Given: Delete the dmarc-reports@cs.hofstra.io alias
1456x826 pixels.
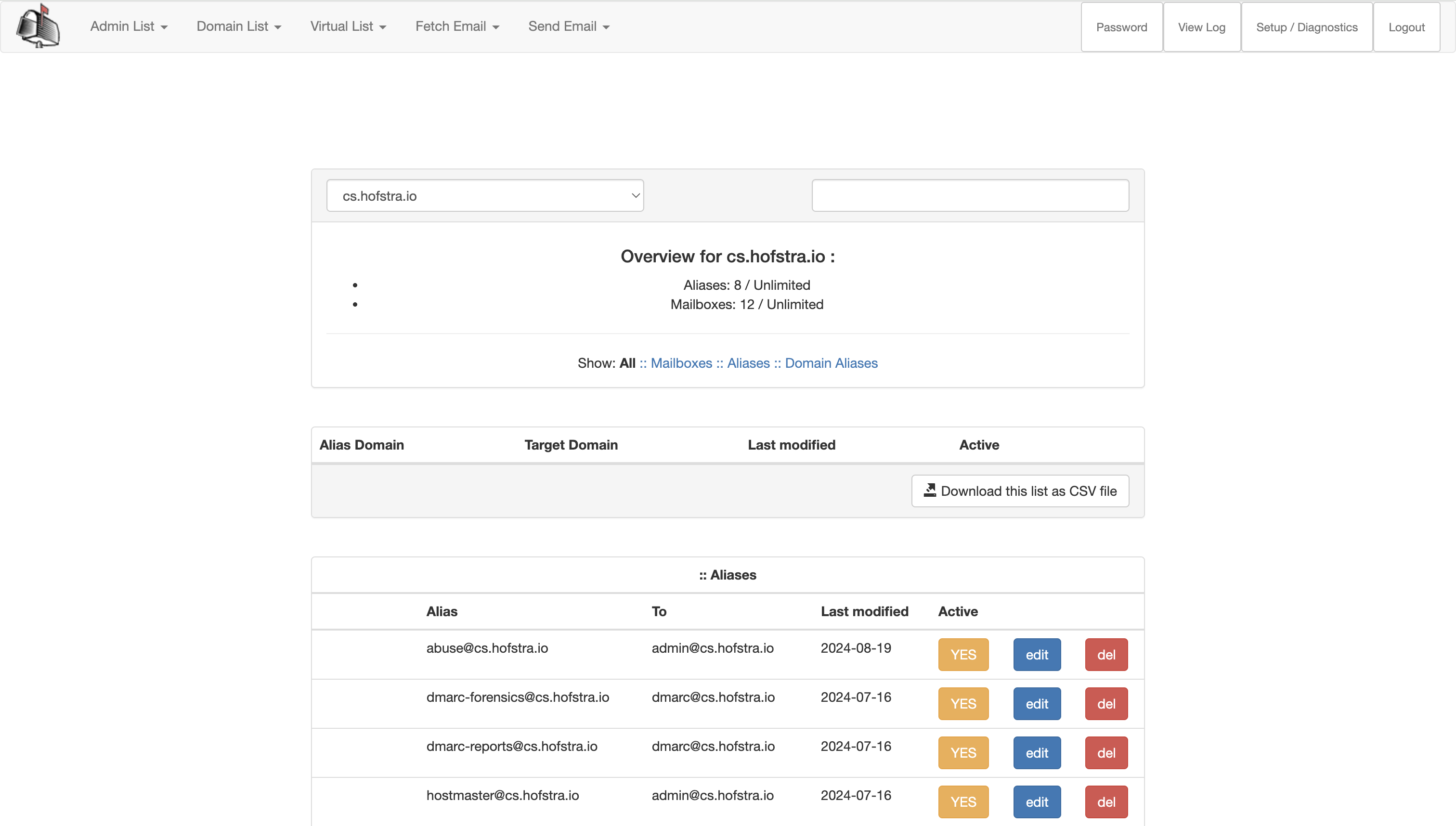Looking at the screenshot, I should (1106, 753).
